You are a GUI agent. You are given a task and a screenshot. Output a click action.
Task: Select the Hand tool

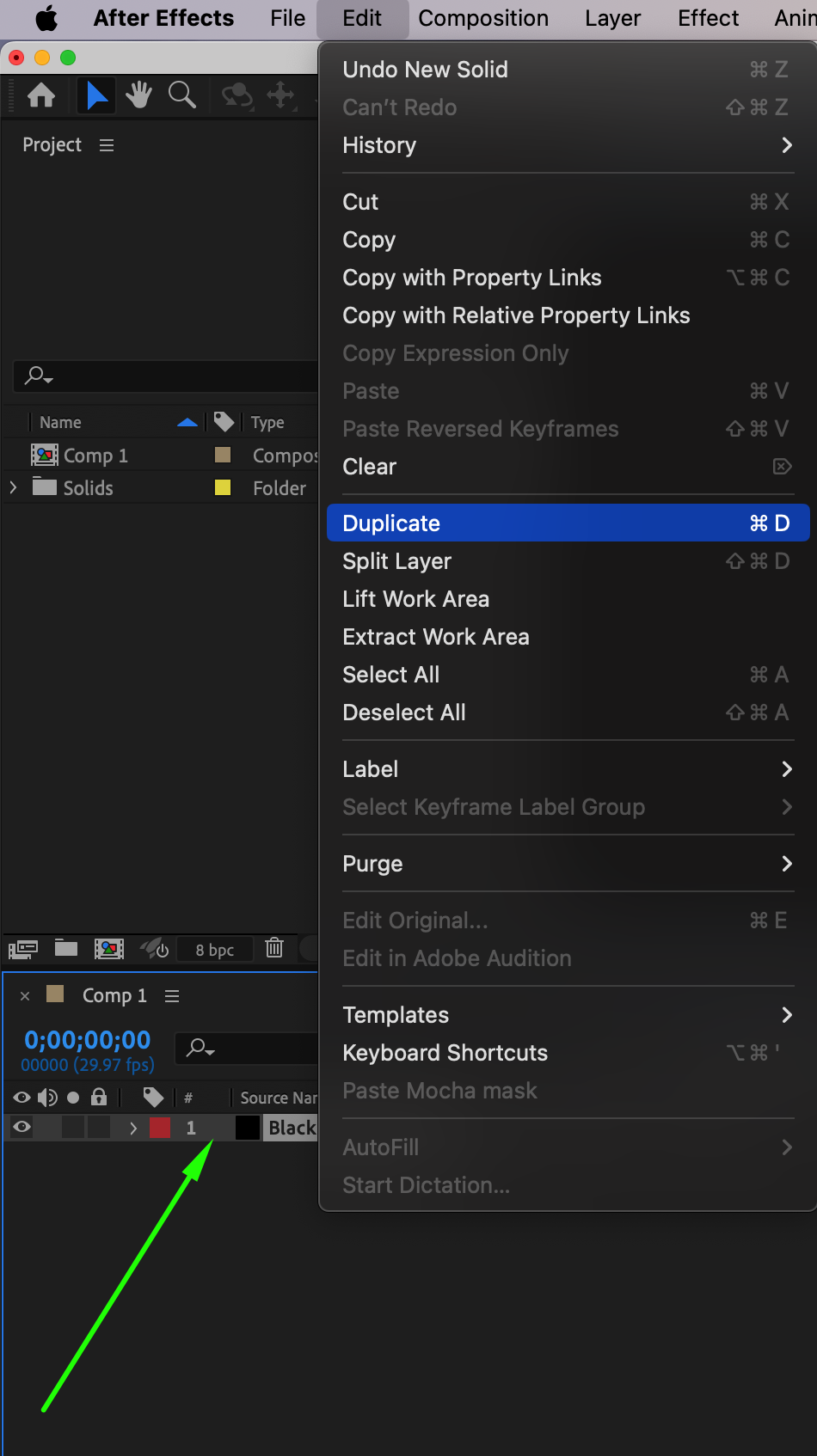point(138,95)
